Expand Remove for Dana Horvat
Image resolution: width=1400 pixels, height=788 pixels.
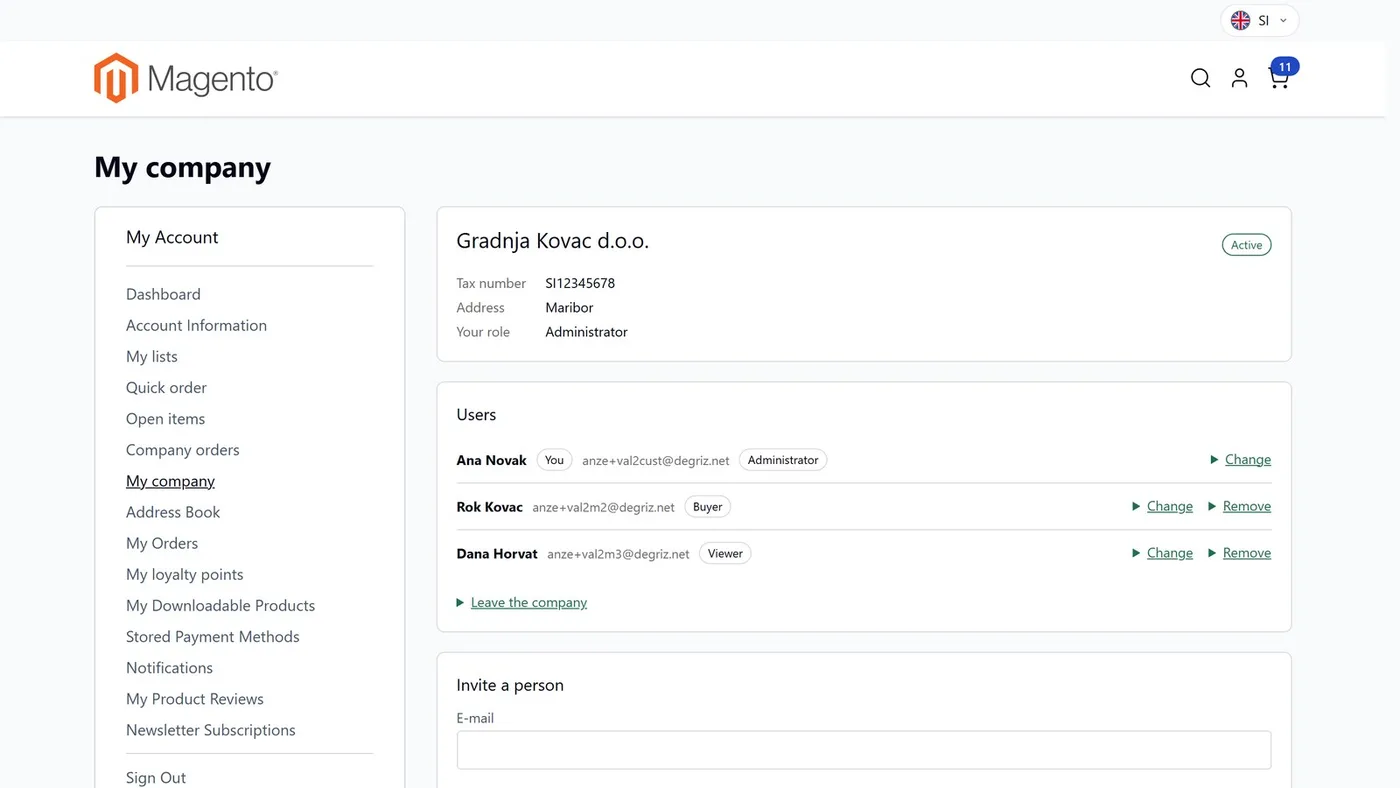click(x=1239, y=553)
